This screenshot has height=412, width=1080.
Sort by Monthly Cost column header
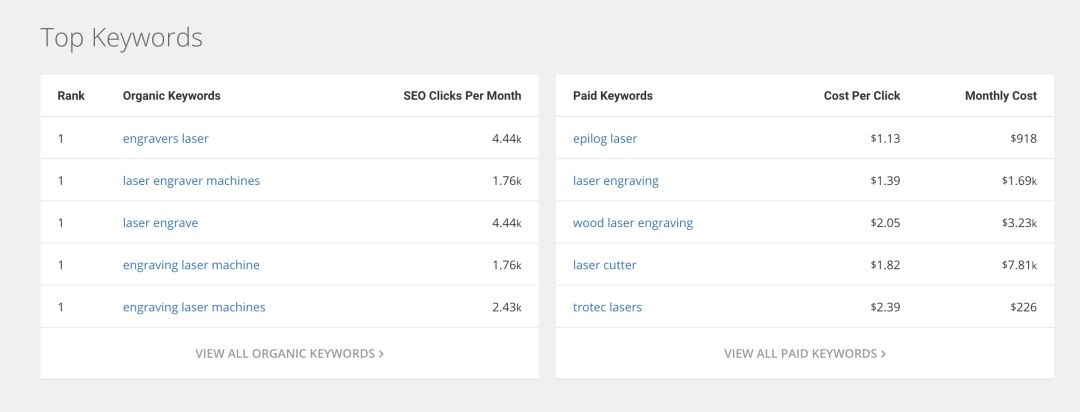[x=1001, y=96]
